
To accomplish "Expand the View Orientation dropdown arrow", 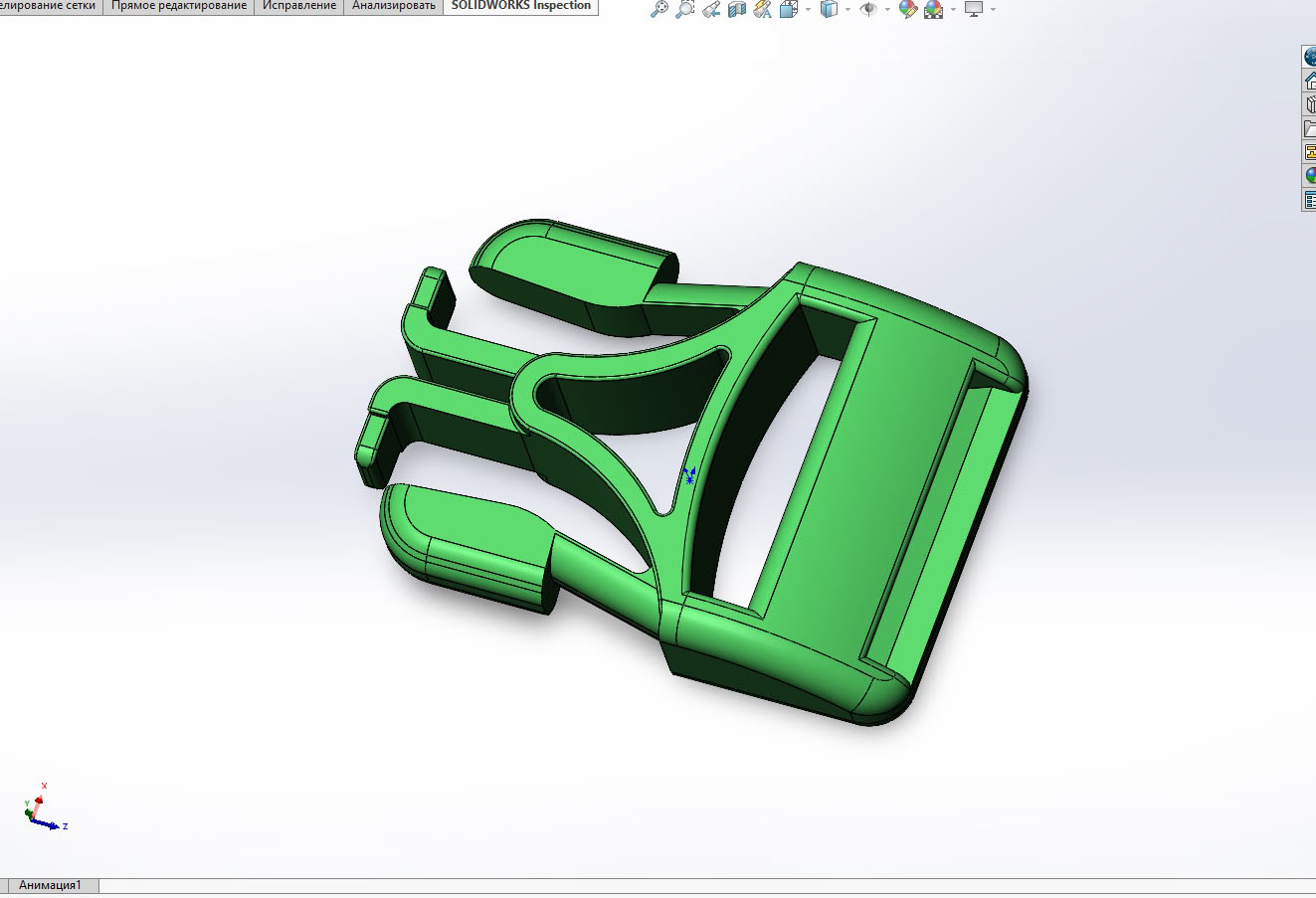I will 807,10.
